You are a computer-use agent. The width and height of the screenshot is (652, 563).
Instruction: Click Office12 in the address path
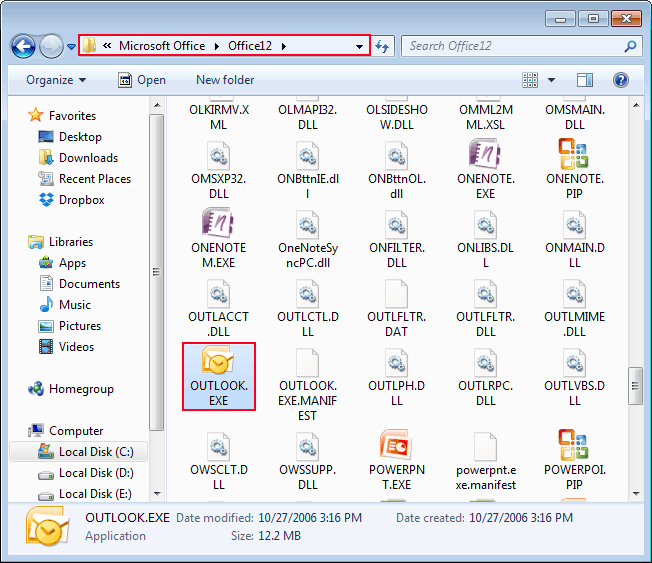[250, 46]
